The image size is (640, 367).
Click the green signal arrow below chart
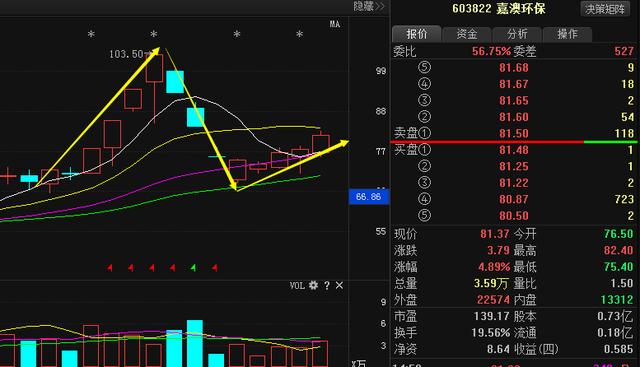pyautogui.click(x=193, y=268)
